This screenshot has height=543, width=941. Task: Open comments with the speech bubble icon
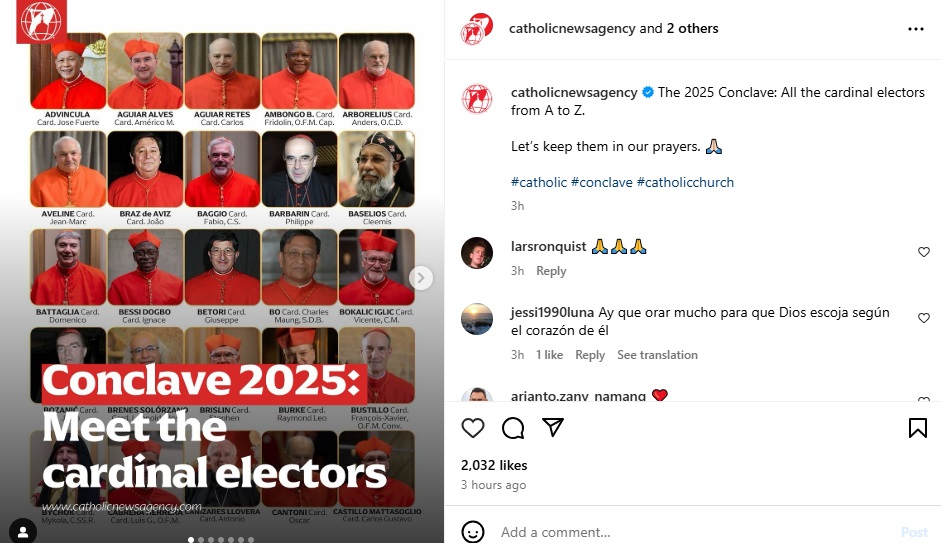[513, 428]
